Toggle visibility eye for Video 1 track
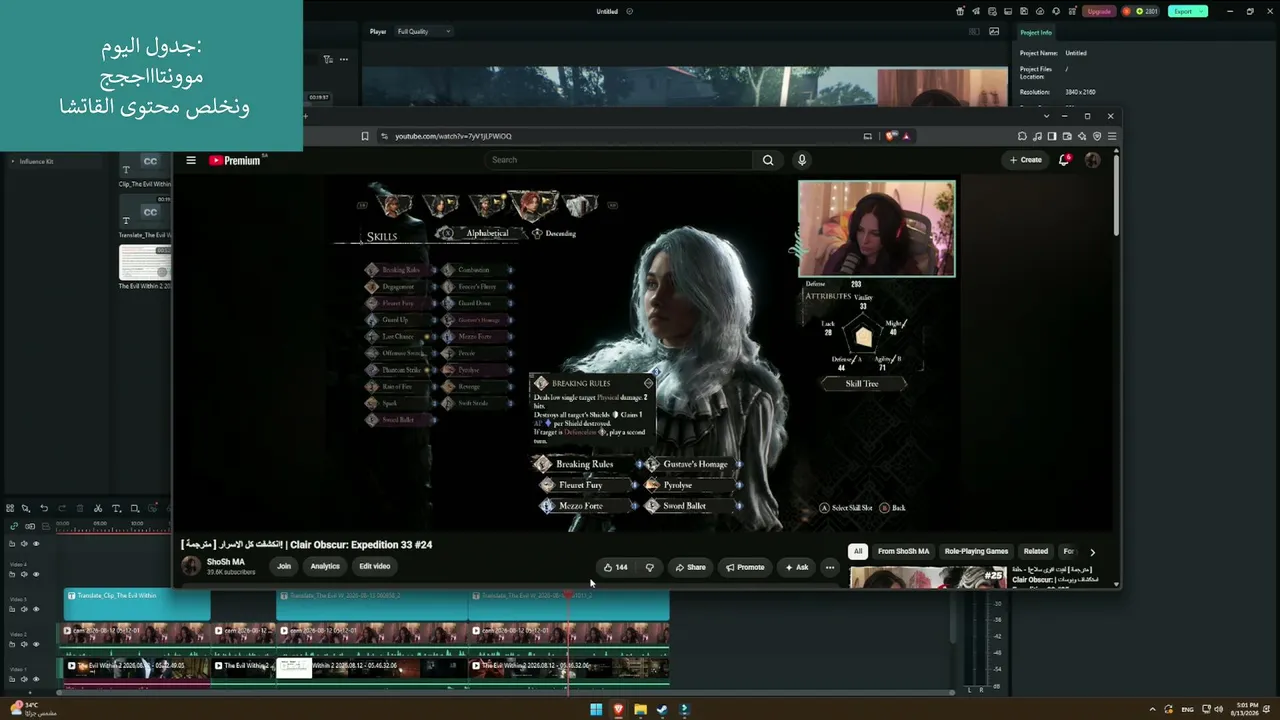Image resolution: width=1280 pixels, height=720 pixels. 36,679
